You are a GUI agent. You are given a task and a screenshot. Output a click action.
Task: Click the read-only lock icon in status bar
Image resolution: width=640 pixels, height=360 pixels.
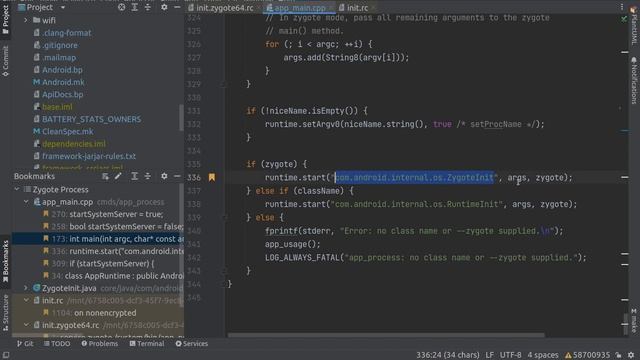(619, 355)
